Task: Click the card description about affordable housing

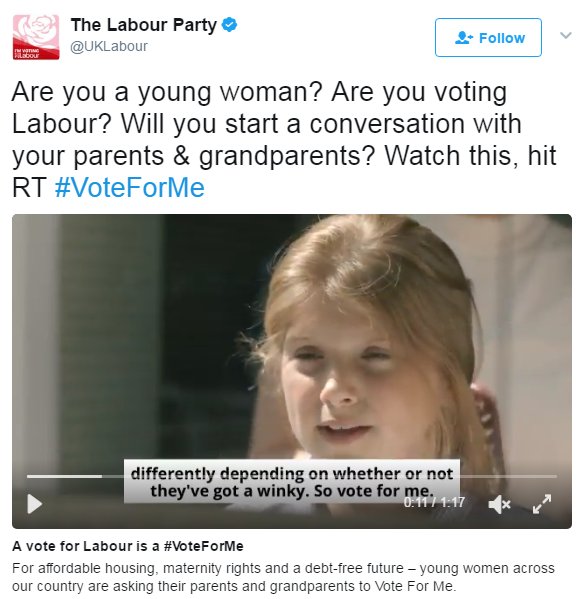Action: point(283,577)
